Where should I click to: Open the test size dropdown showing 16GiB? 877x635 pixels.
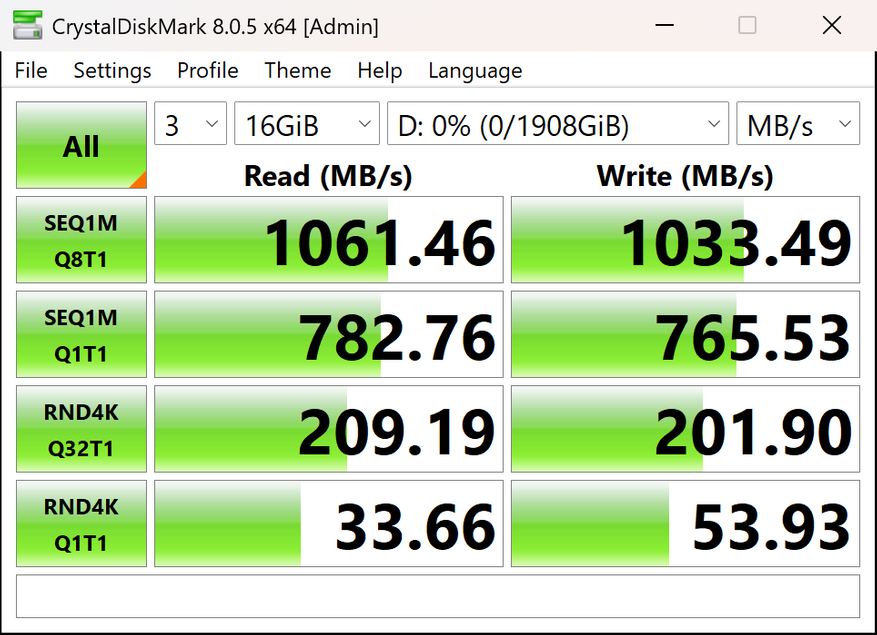coord(307,123)
